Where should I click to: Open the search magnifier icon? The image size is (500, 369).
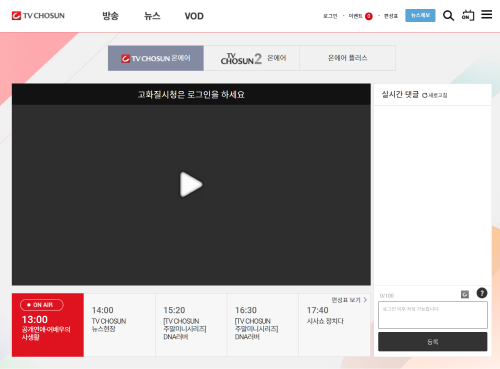click(448, 15)
